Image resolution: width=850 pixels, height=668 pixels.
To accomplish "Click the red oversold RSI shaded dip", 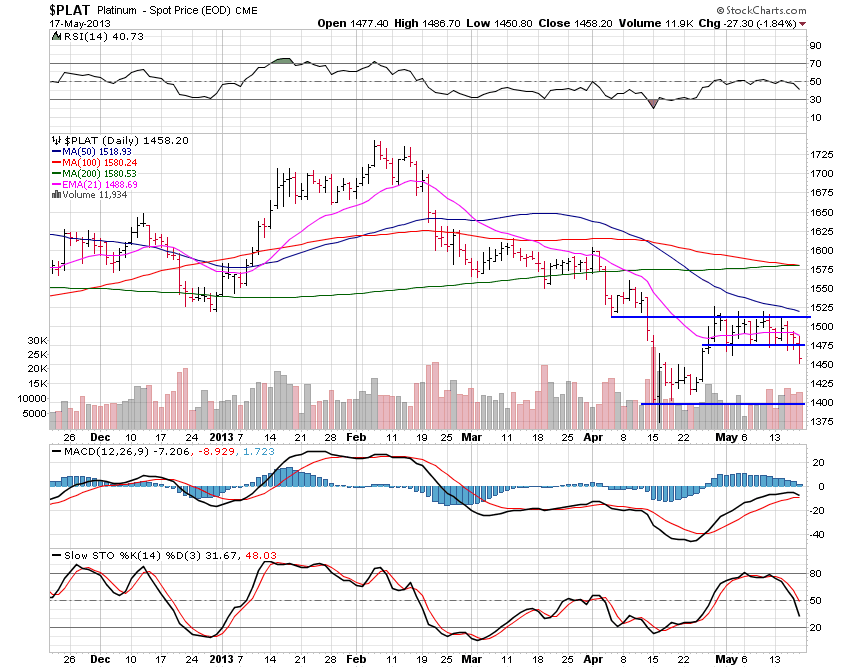I will (652, 103).
